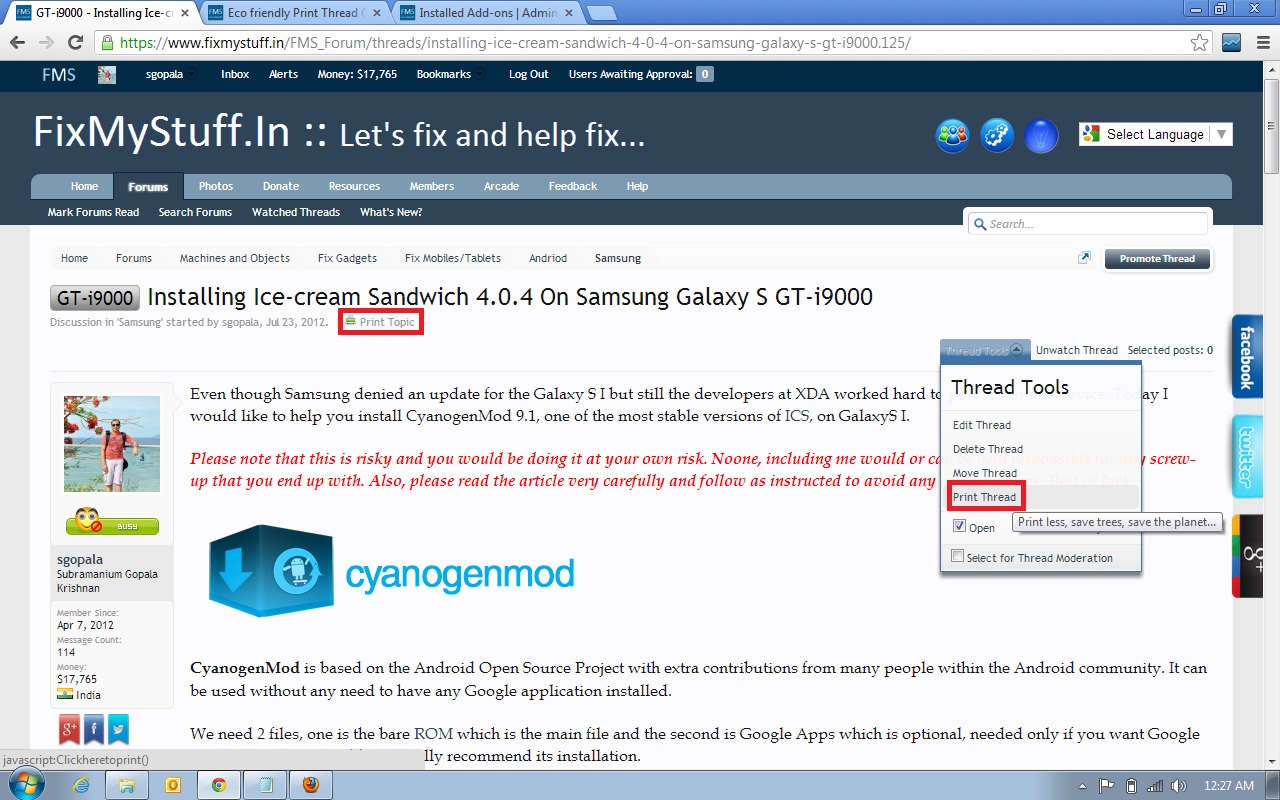Image resolution: width=1280 pixels, height=800 pixels.
Task: Open Watched Threads link
Action: point(296,212)
